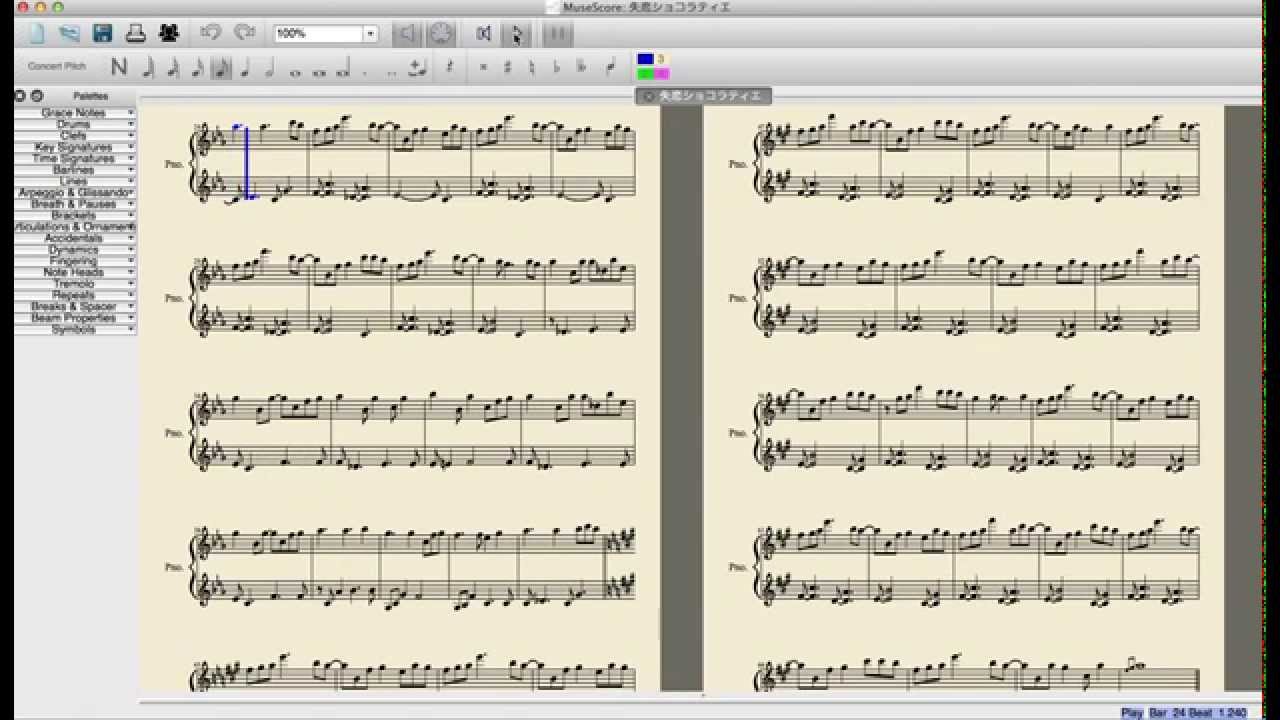Expand the Clefs palette
The image size is (1280, 720).
[75, 135]
